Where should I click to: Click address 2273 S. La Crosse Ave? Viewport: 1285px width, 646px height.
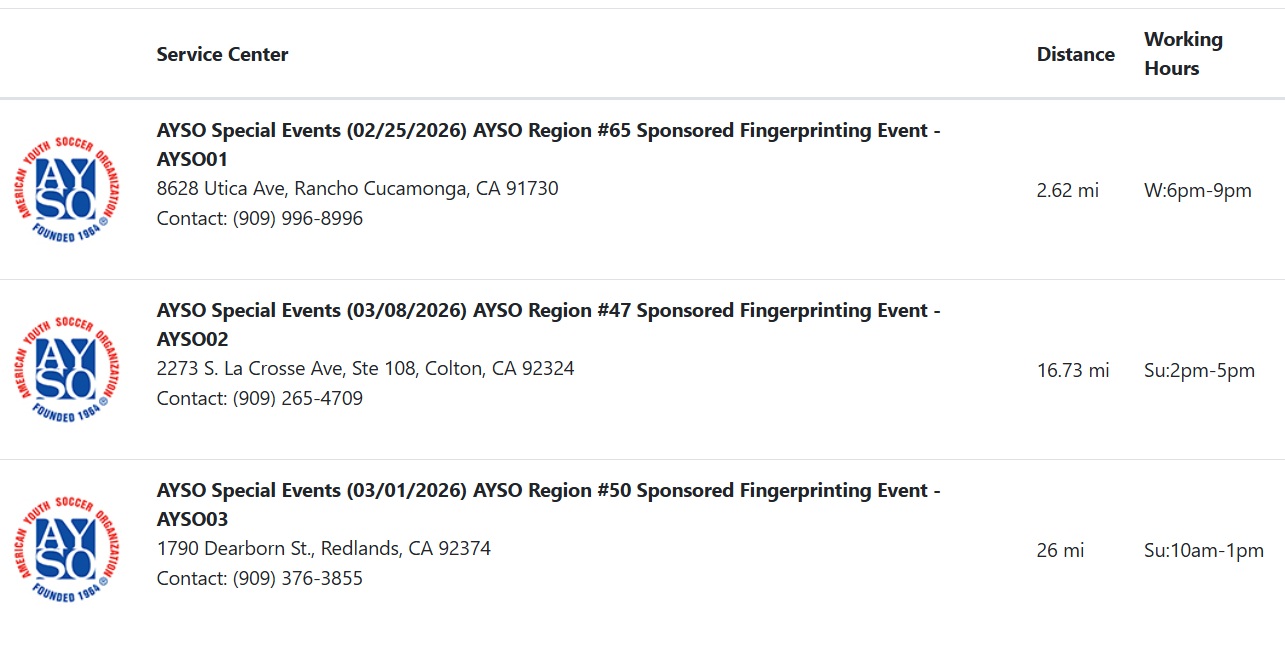365,368
